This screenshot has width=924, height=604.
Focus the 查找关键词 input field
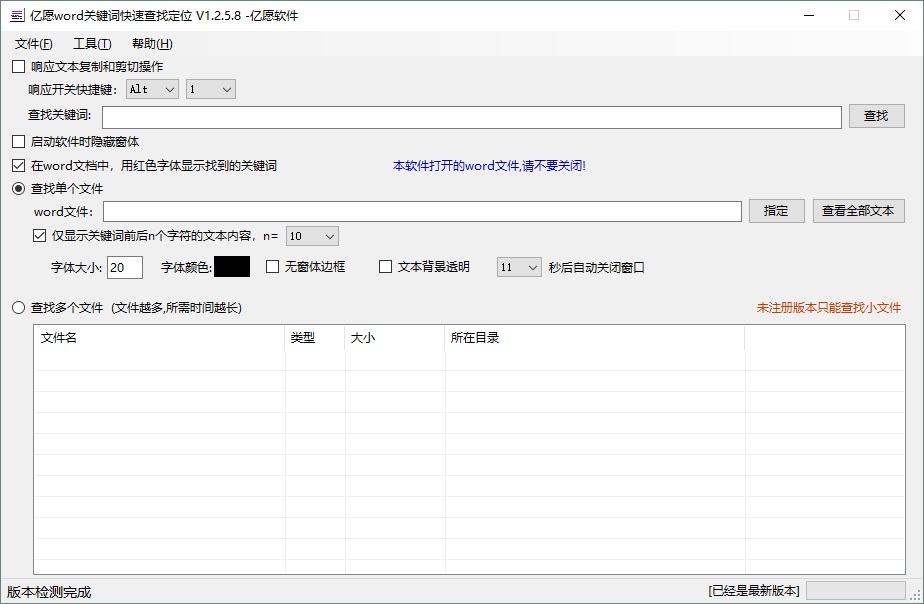pyautogui.click(x=471, y=117)
